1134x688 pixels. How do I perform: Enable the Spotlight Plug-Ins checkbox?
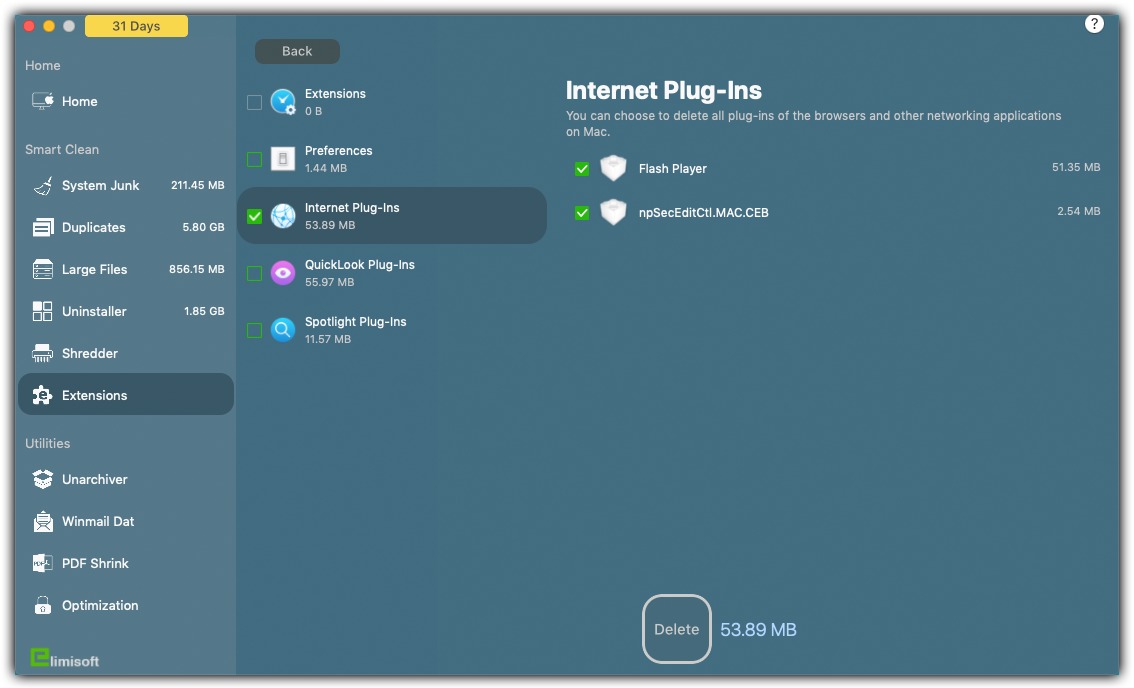[254, 331]
